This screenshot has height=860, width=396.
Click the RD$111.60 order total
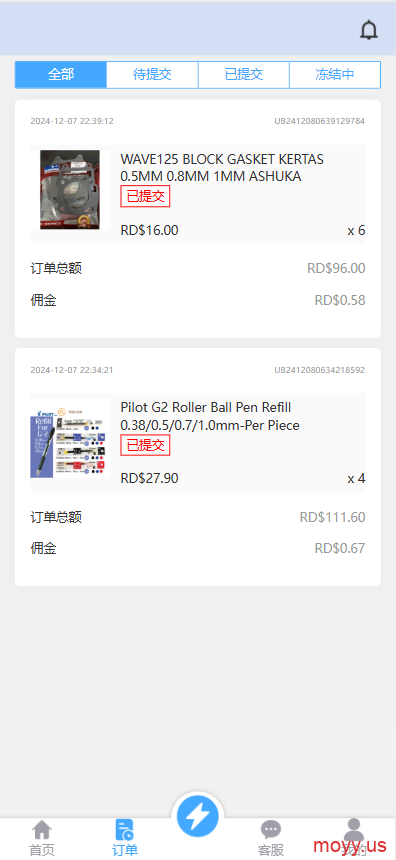click(x=332, y=517)
